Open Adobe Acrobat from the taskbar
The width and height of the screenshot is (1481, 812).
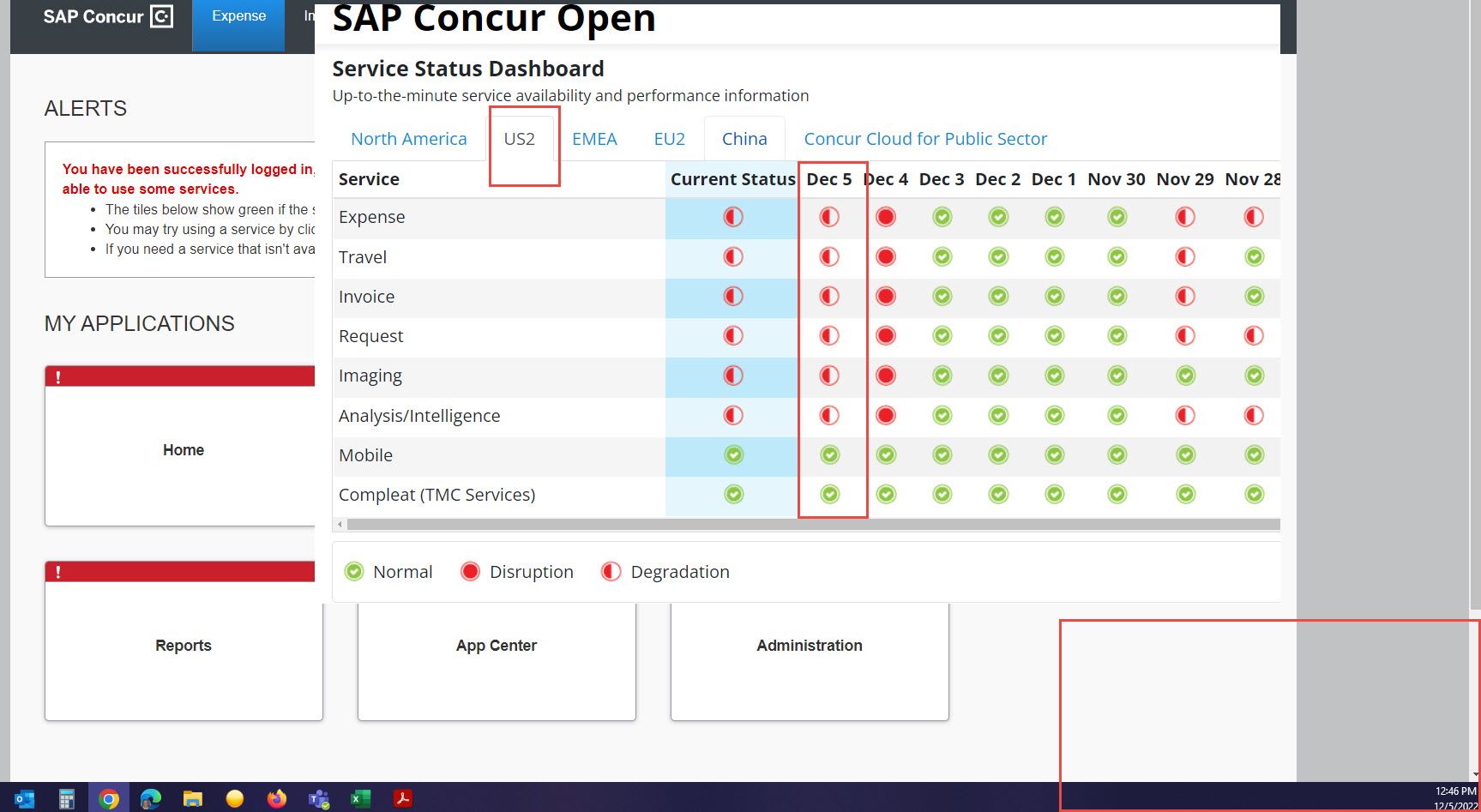click(402, 798)
